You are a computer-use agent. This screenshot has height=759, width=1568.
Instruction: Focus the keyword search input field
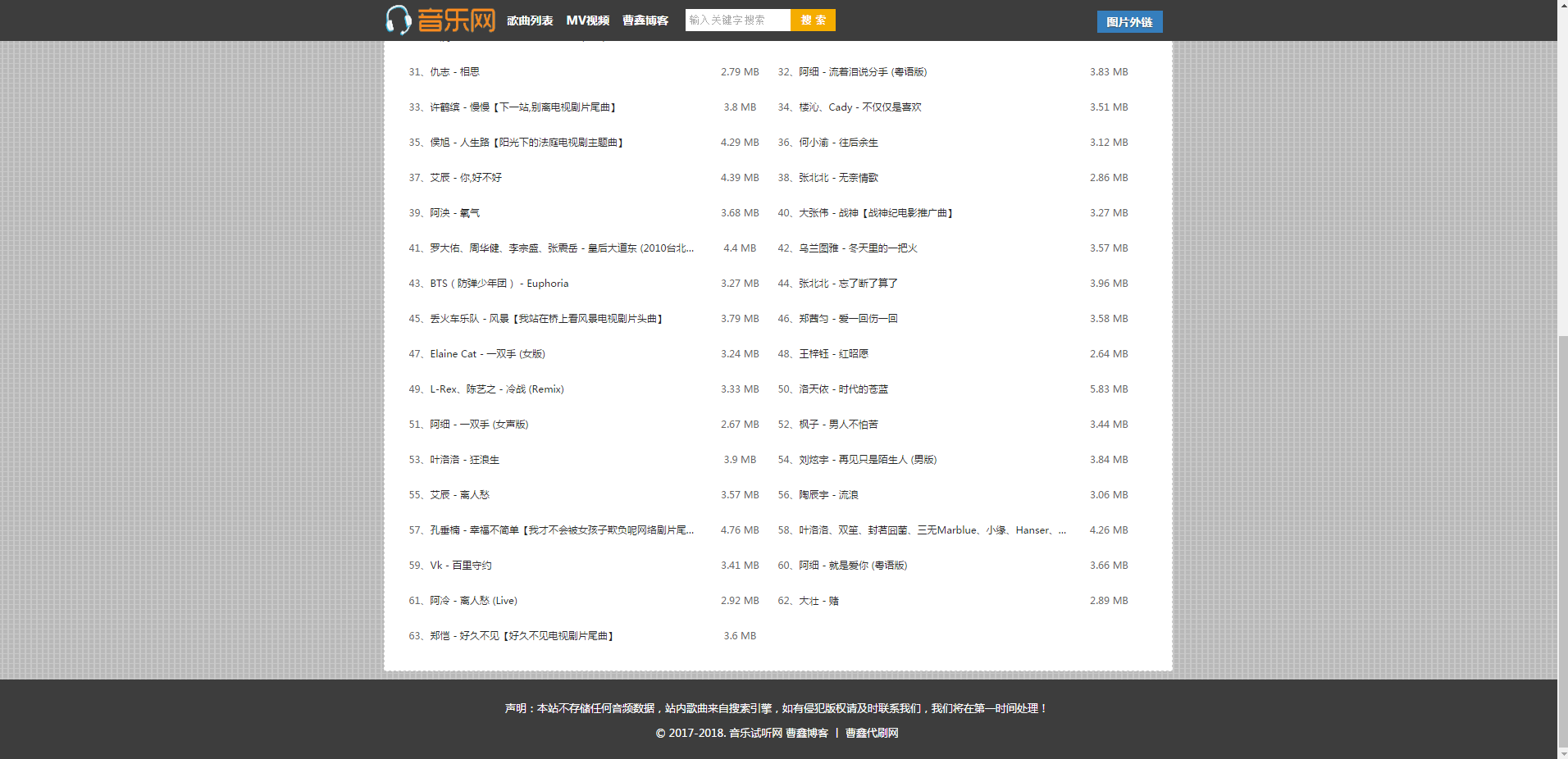click(737, 20)
